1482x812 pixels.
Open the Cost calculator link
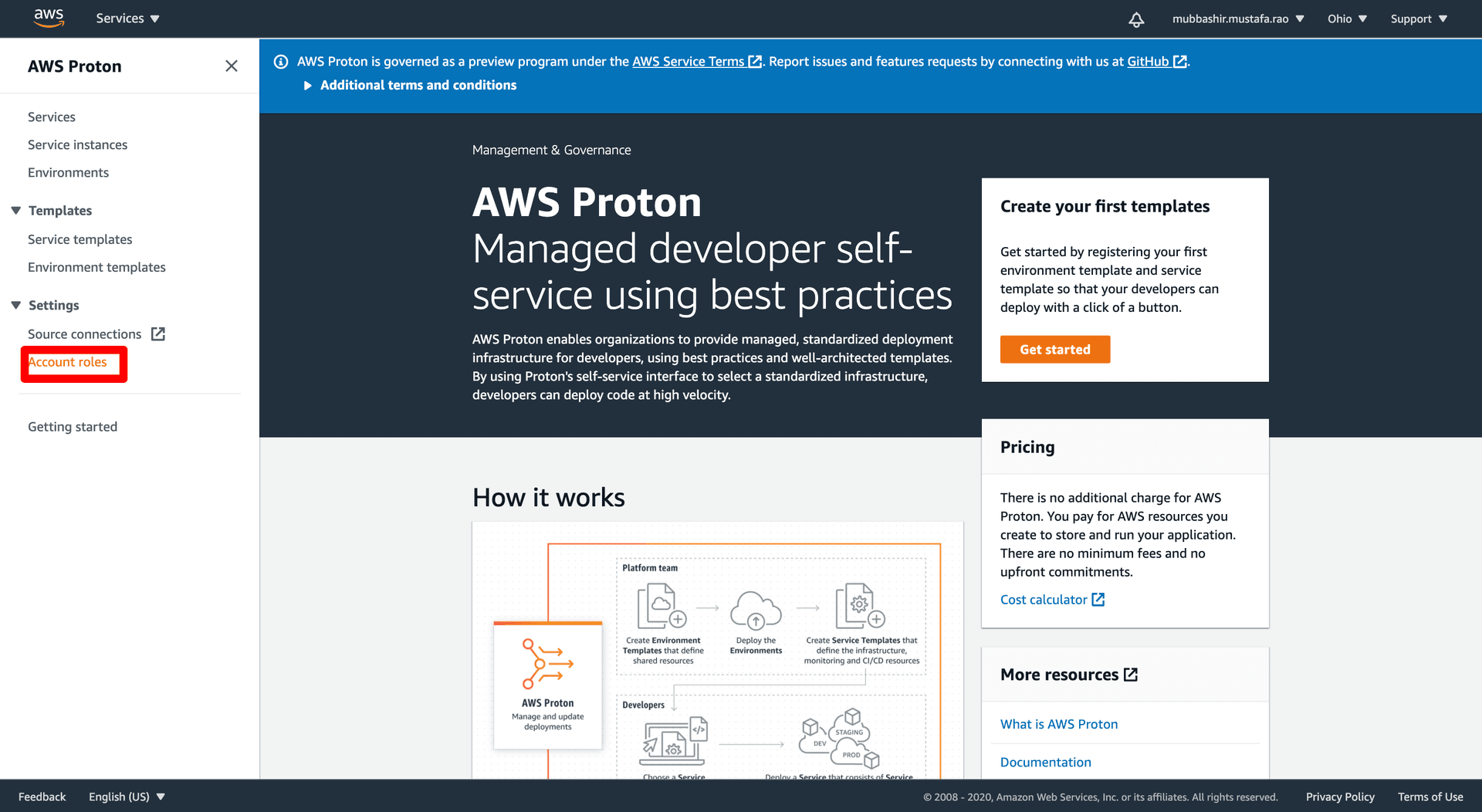tap(1044, 600)
